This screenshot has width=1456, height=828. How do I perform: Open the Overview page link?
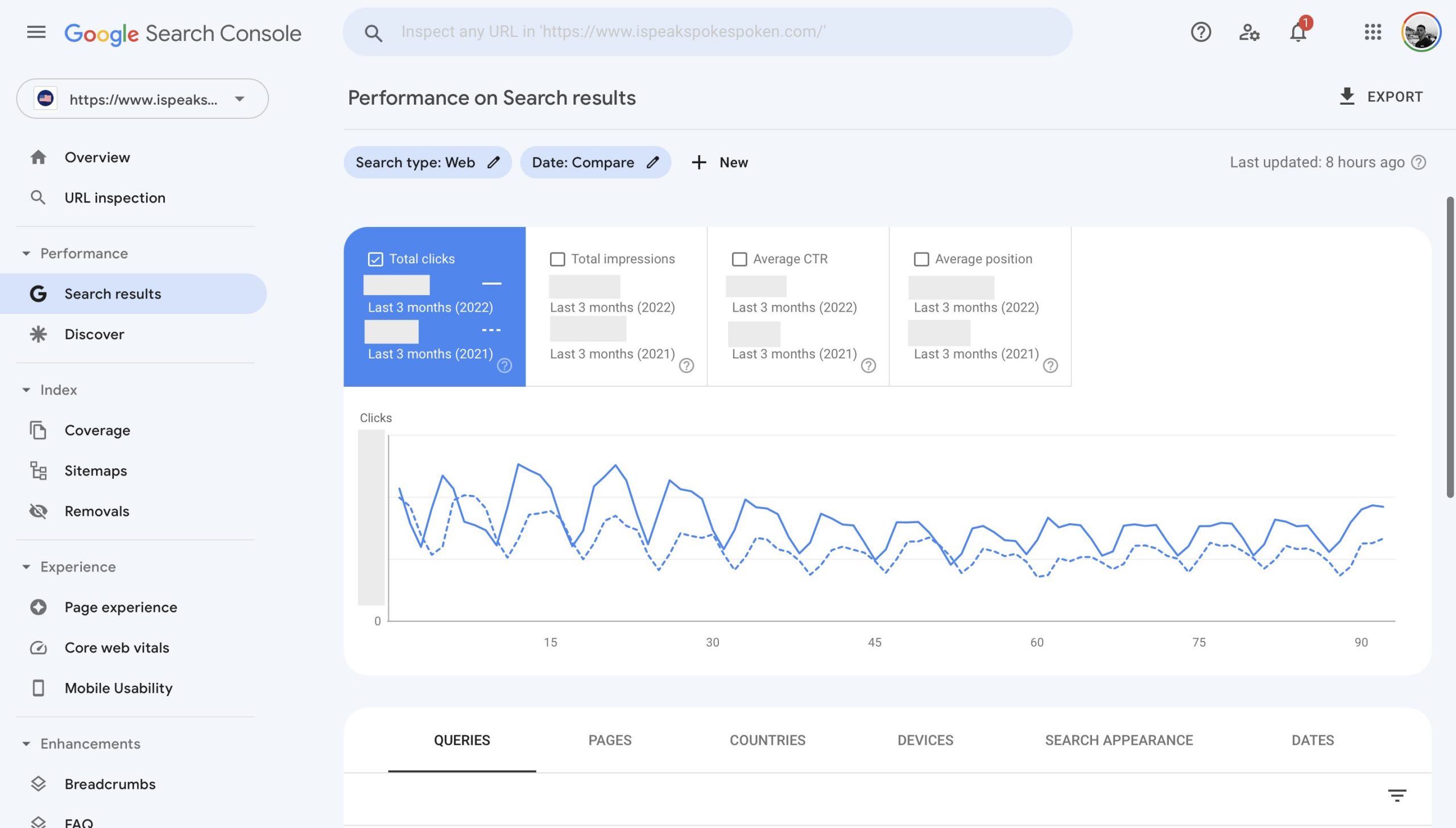pos(97,158)
